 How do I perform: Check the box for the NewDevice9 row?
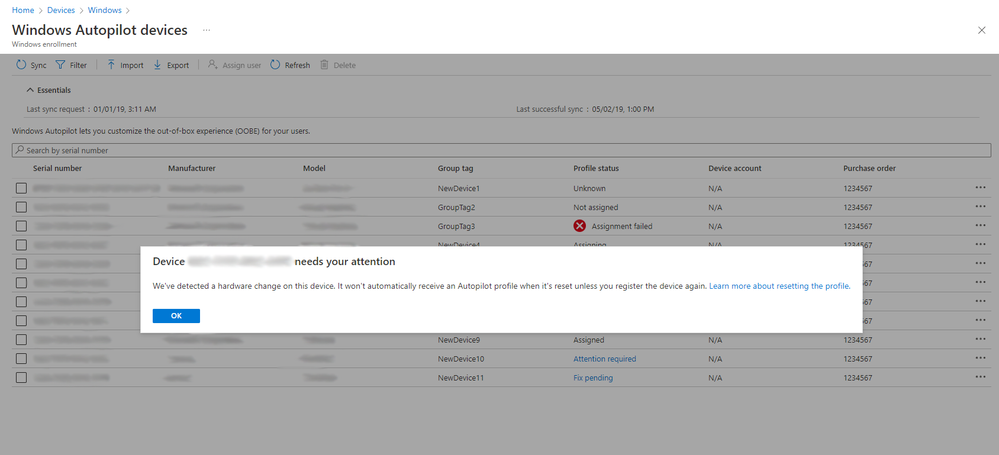tap(22, 340)
